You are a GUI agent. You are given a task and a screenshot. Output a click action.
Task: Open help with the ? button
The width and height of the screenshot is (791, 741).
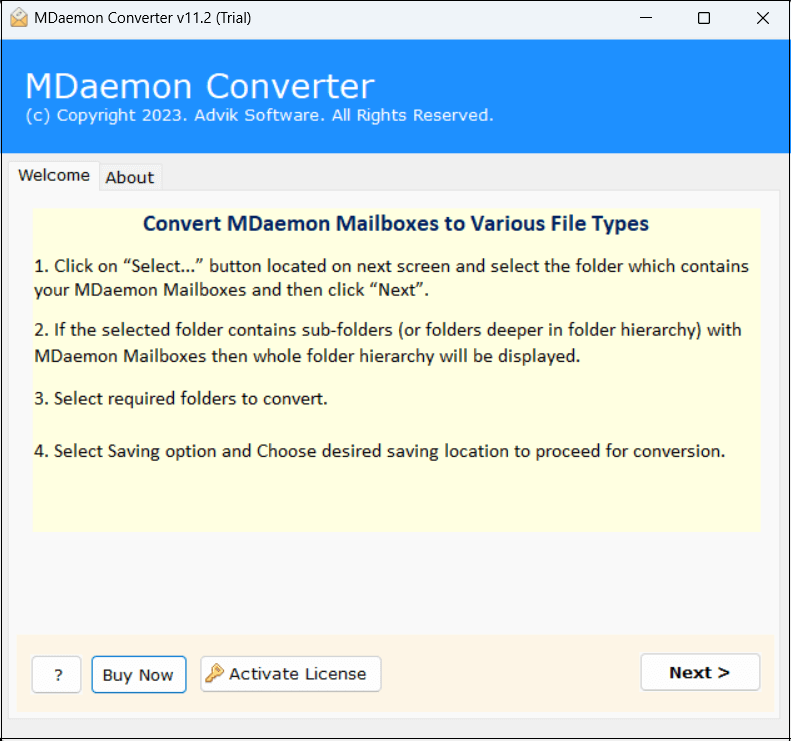[x=56, y=674]
